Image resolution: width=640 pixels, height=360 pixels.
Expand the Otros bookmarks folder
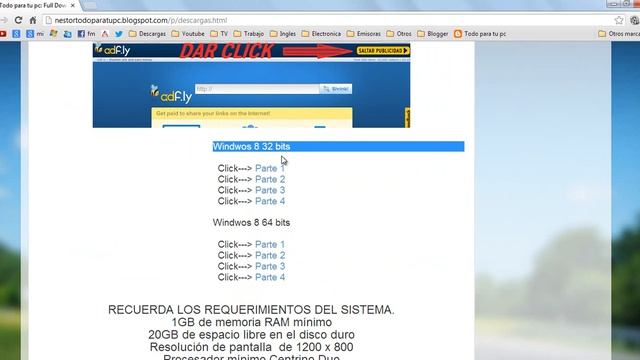pyautogui.click(x=399, y=34)
